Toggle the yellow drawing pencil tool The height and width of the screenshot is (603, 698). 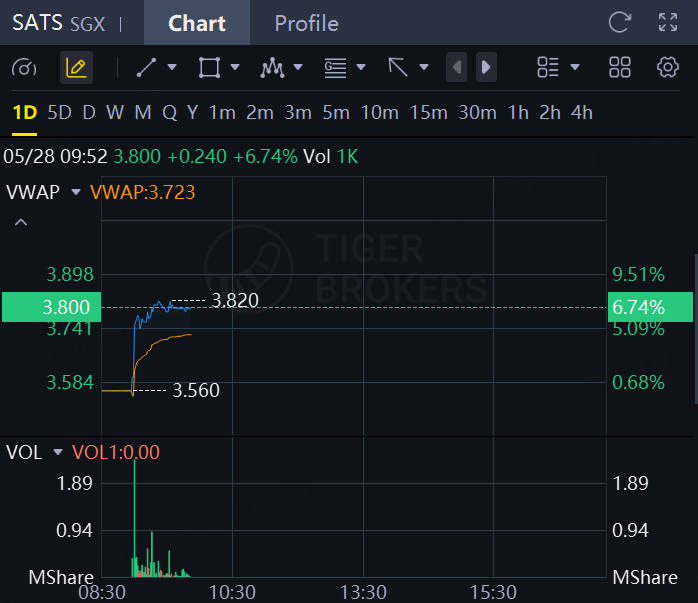pyautogui.click(x=76, y=68)
